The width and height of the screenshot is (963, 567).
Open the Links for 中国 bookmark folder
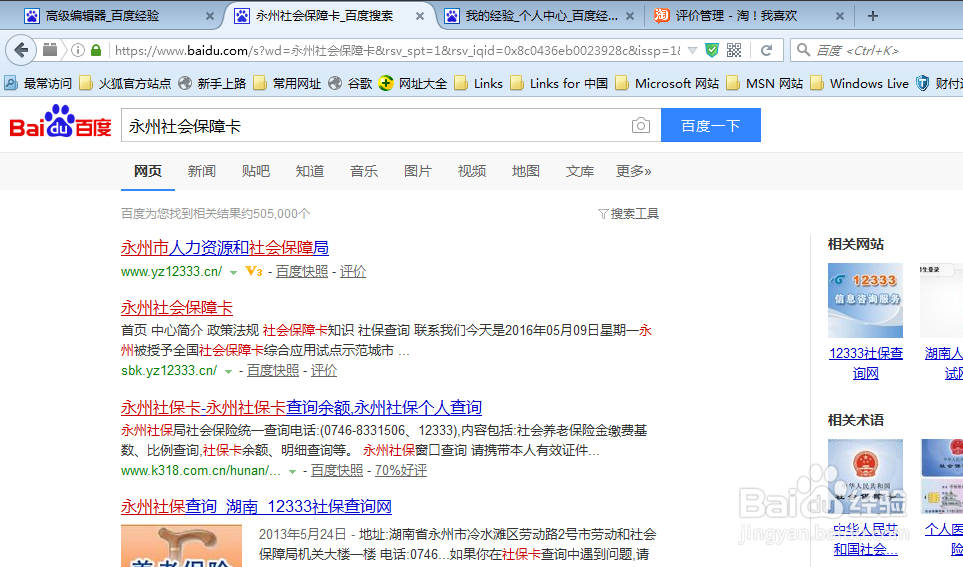pyautogui.click(x=559, y=84)
